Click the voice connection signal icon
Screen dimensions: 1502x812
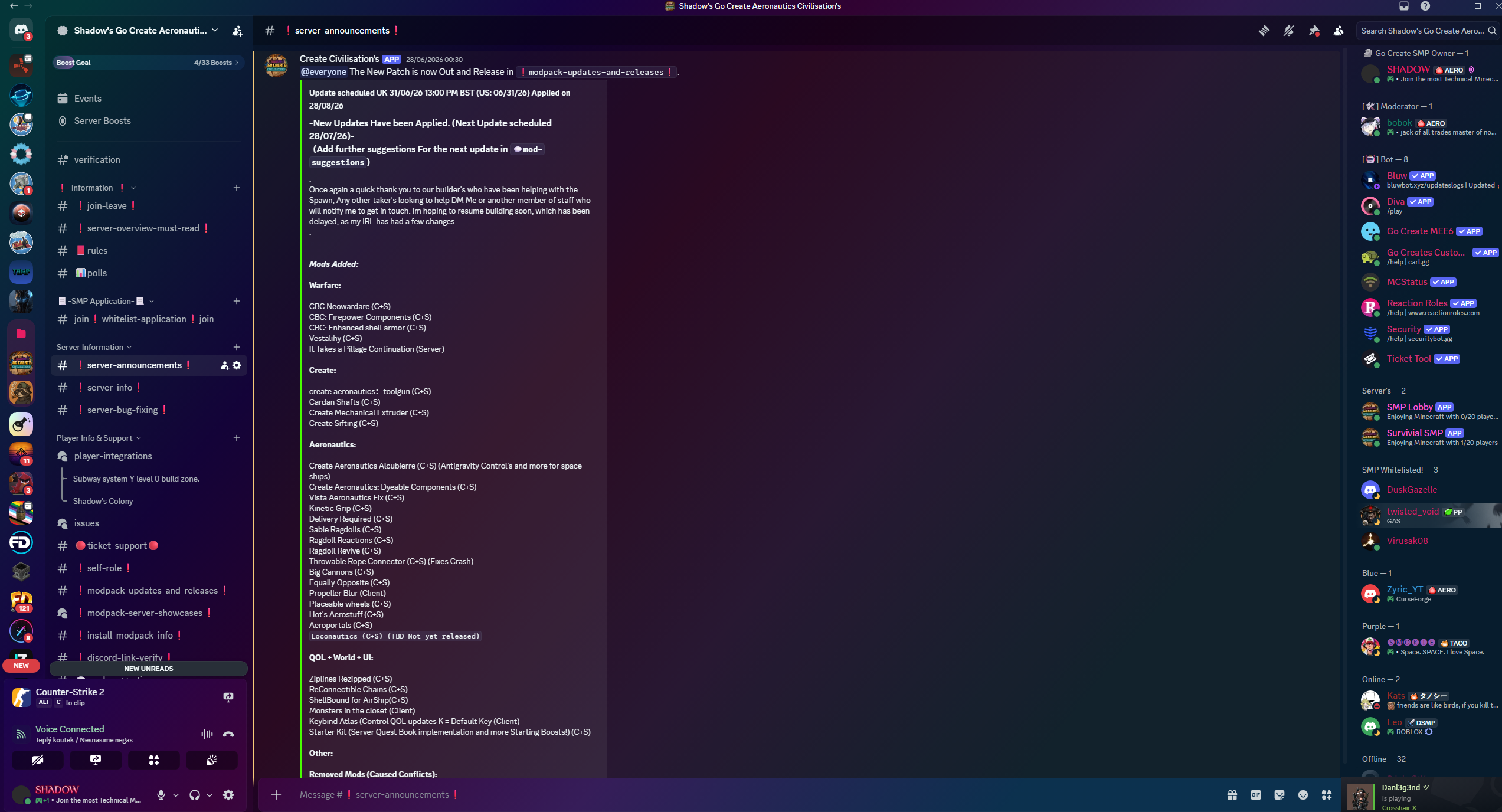(x=21, y=734)
